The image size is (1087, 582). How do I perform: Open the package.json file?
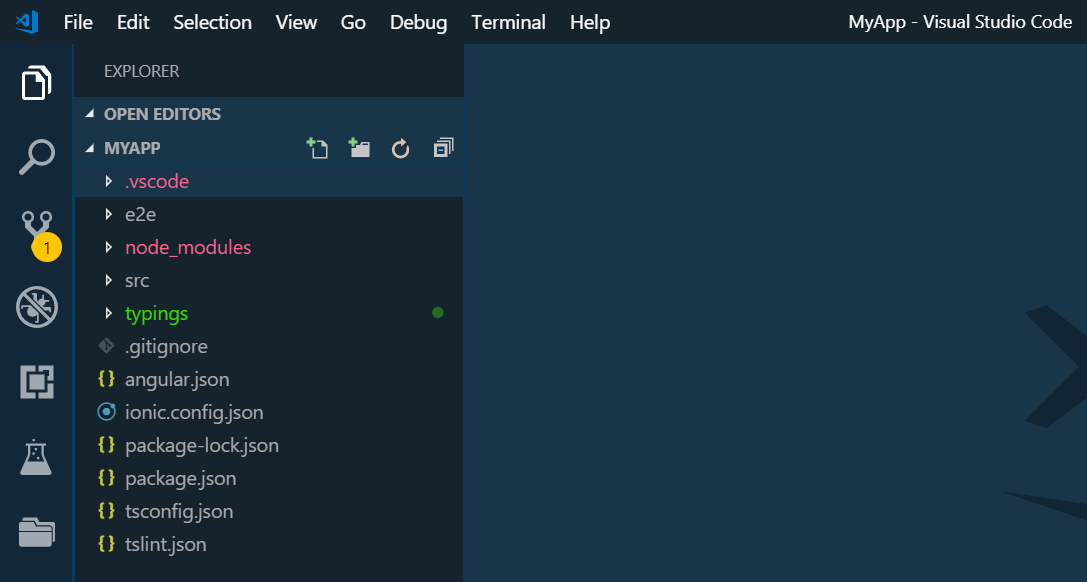point(180,478)
